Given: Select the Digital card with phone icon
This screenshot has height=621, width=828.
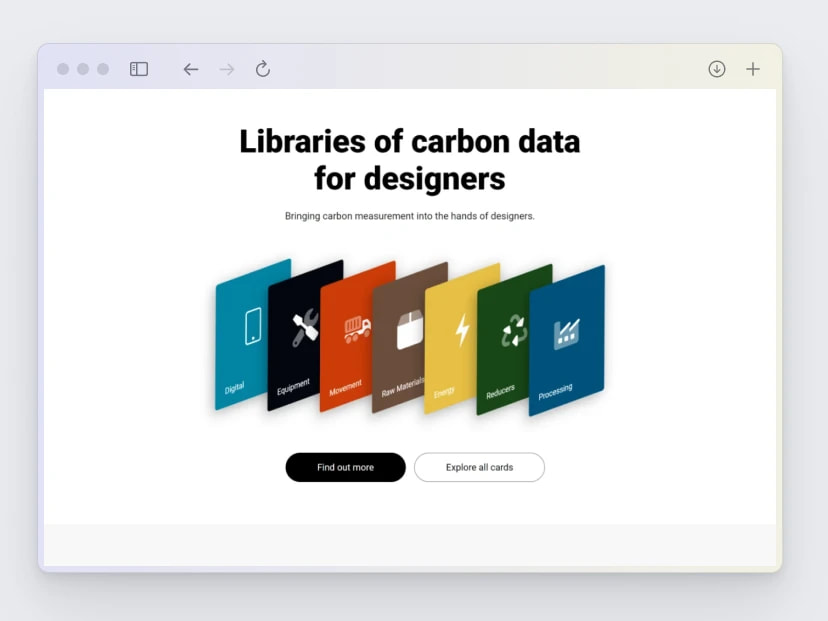Looking at the screenshot, I should (242, 335).
